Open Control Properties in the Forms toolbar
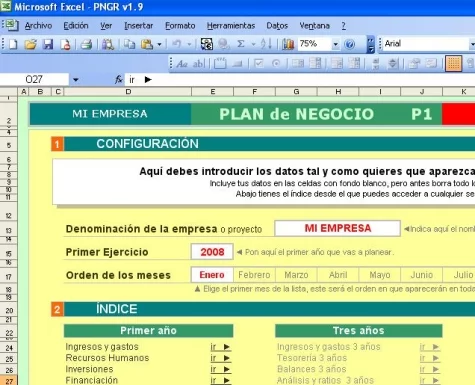475x385 pixels. [x=414, y=63]
